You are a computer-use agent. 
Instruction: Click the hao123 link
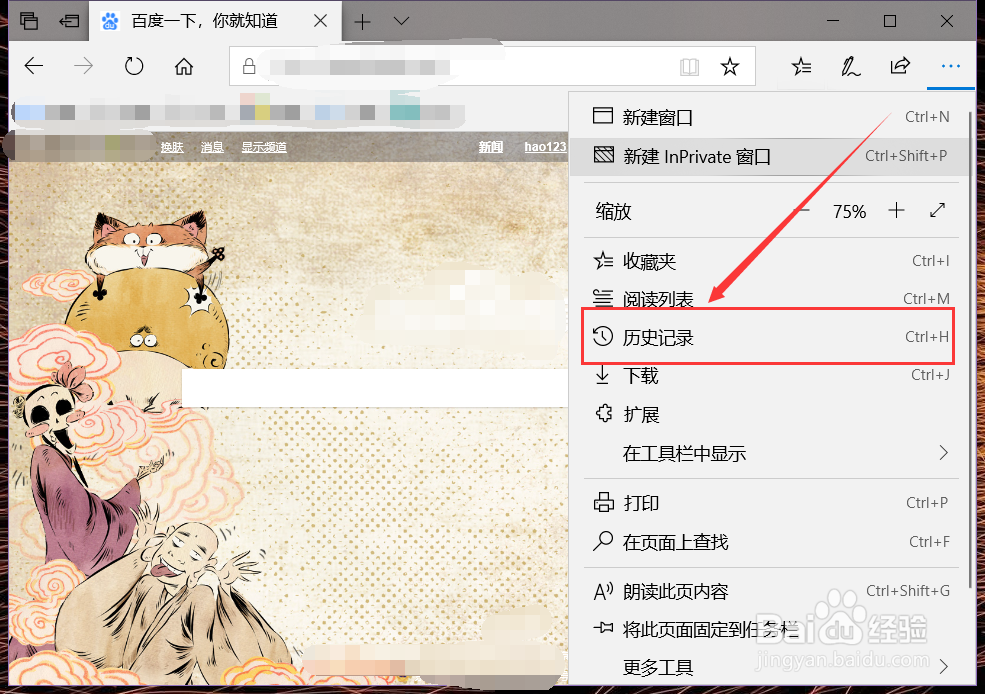click(x=545, y=147)
